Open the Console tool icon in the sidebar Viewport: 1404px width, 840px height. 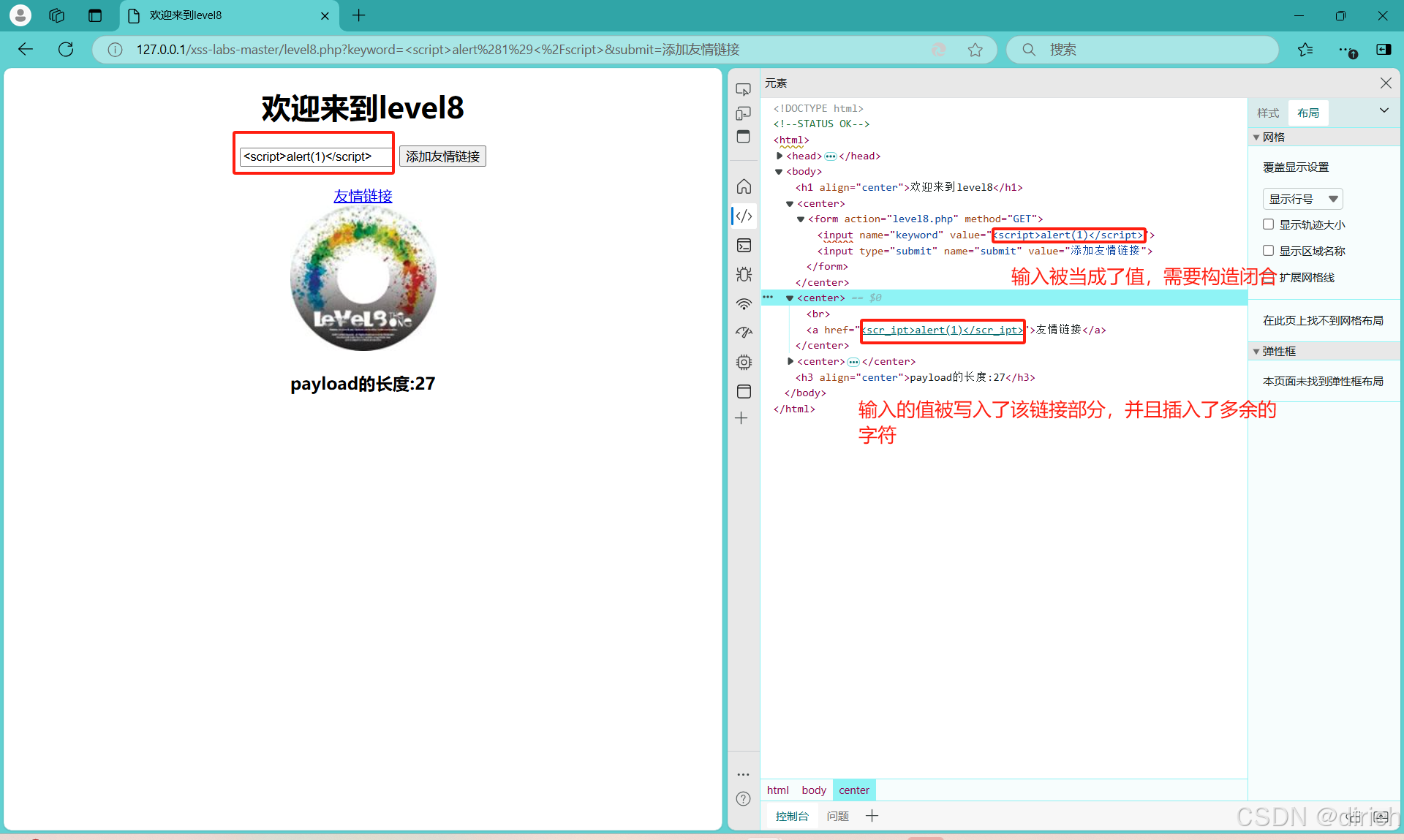(744, 245)
